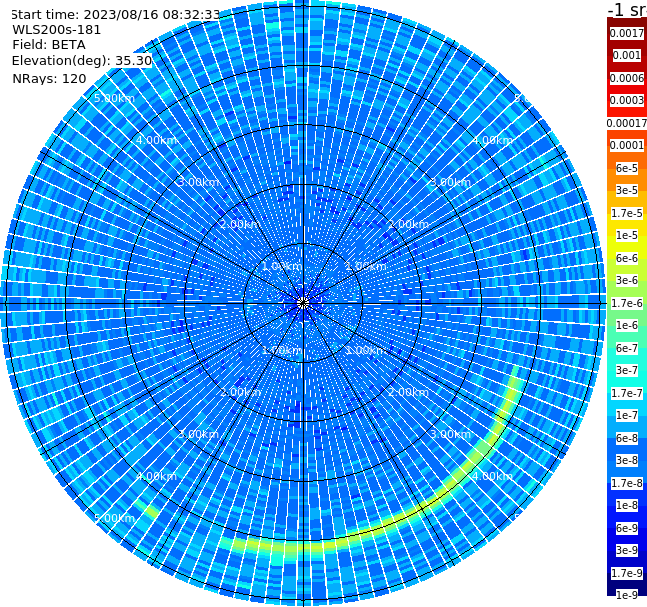Click the "6e-8" colorbar tick label
The width and height of the screenshot is (647, 607).
click(x=626, y=438)
